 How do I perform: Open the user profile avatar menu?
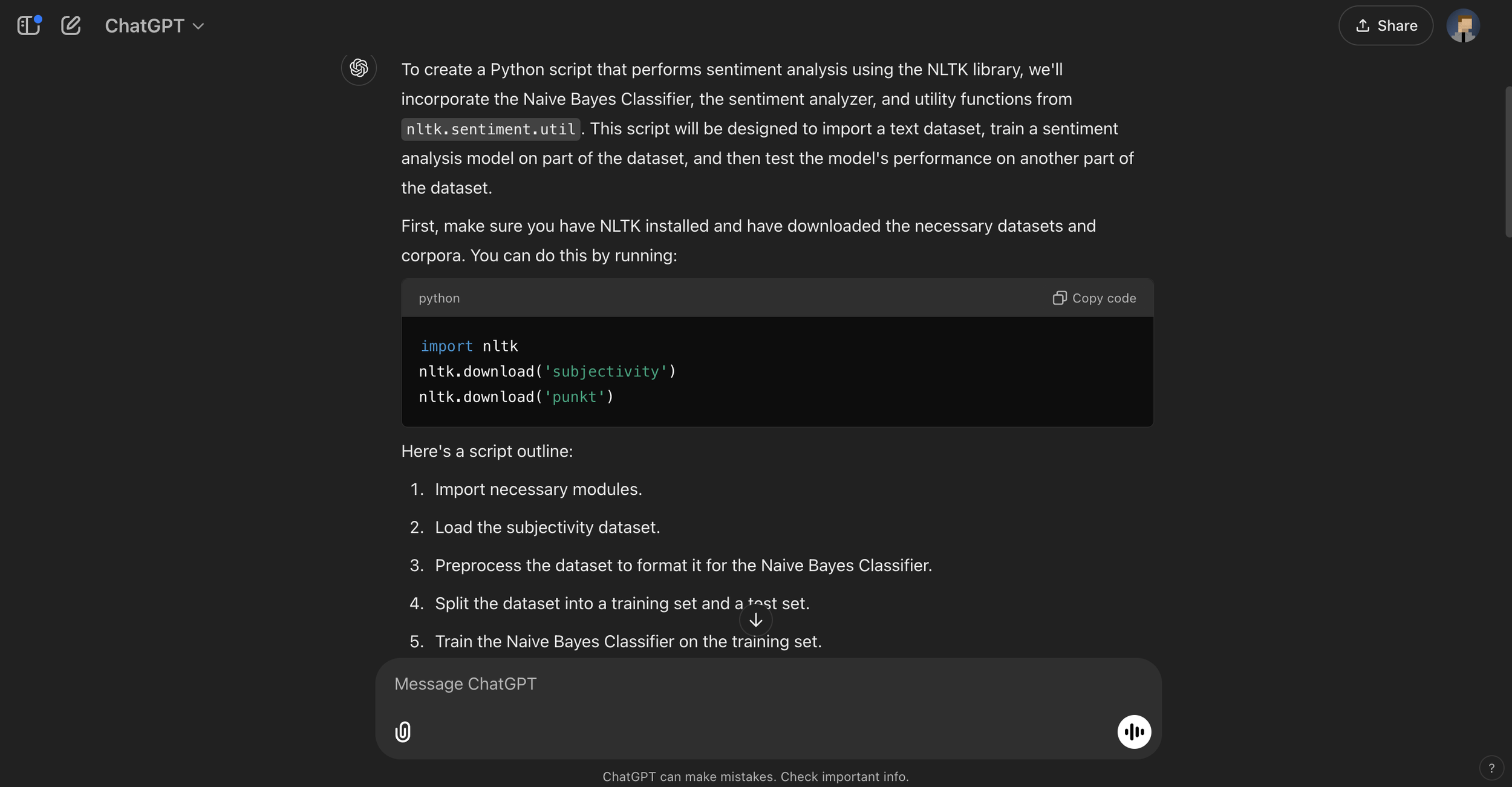tap(1462, 25)
